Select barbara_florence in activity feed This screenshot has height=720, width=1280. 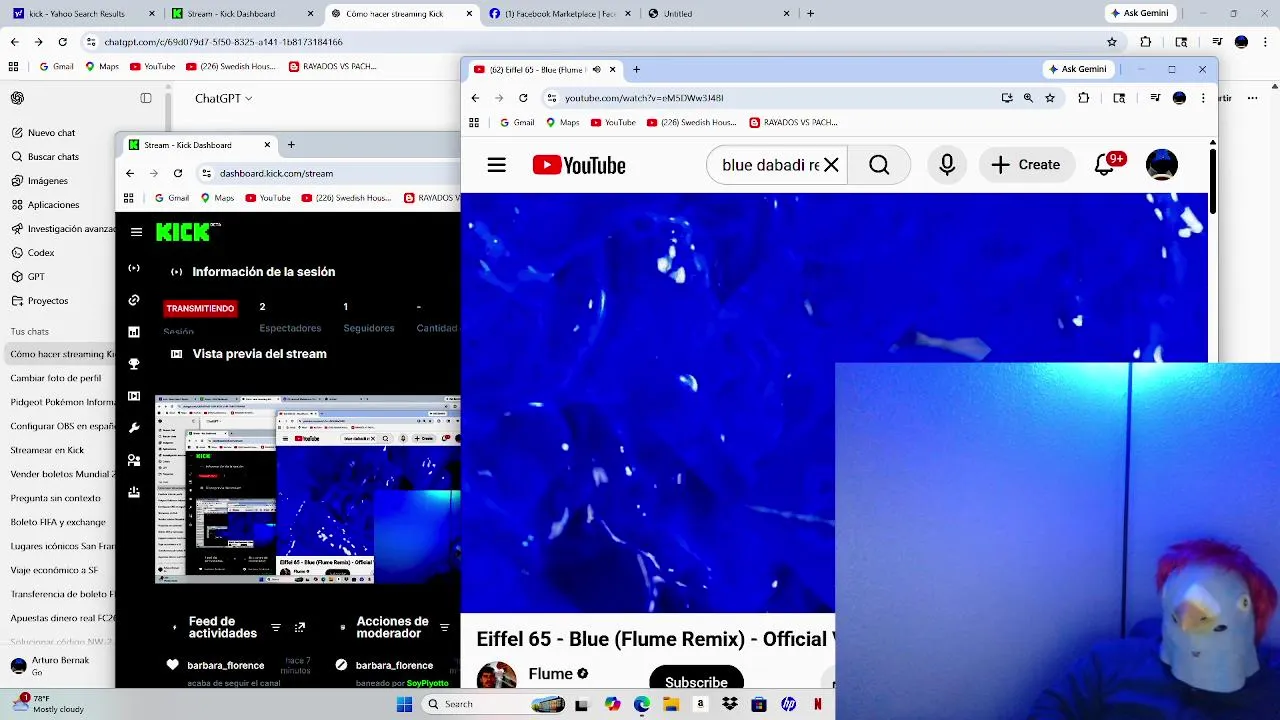click(x=226, y=665)
